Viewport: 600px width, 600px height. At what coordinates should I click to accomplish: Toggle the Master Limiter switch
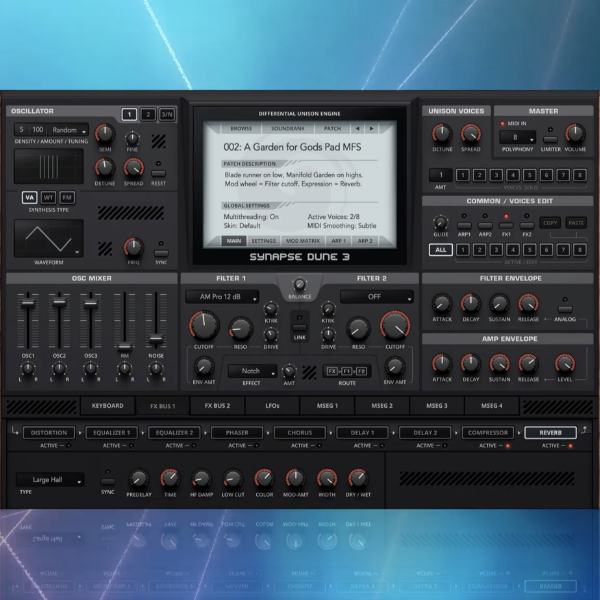[x=550, y=140]
